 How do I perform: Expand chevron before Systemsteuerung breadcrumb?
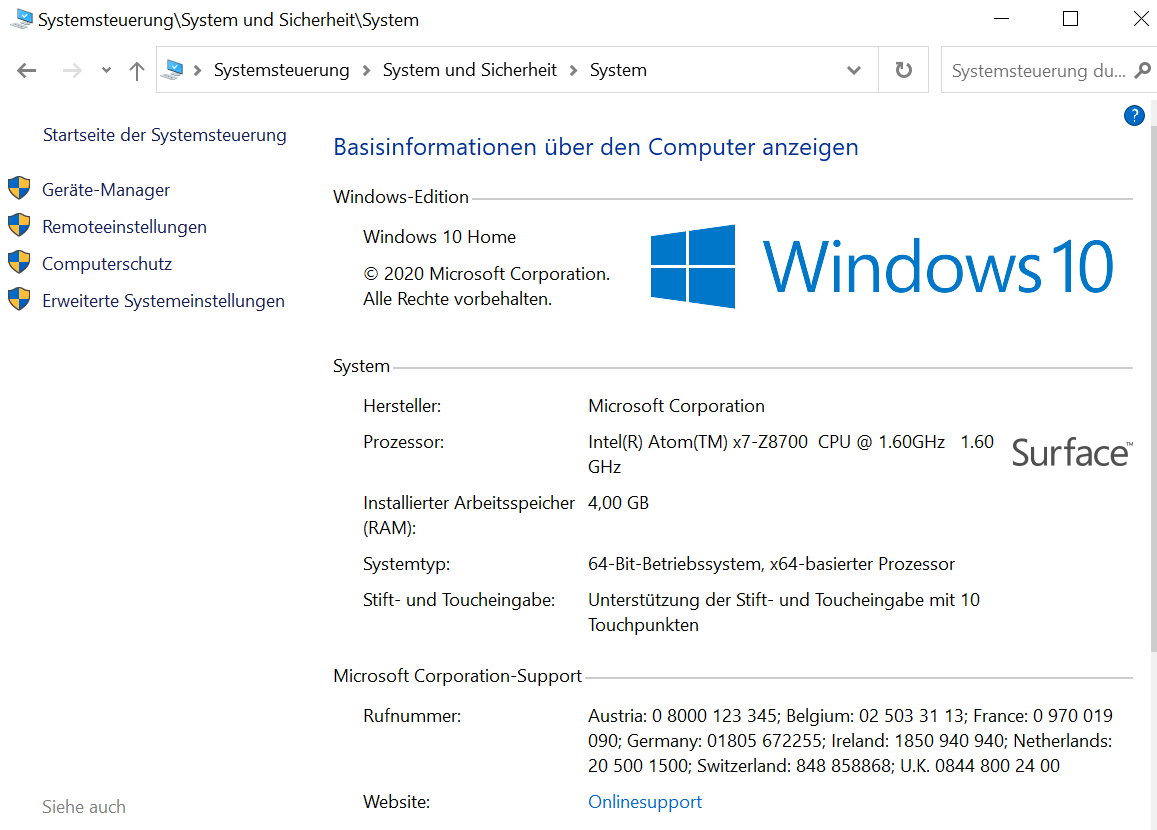pos(197,71)
